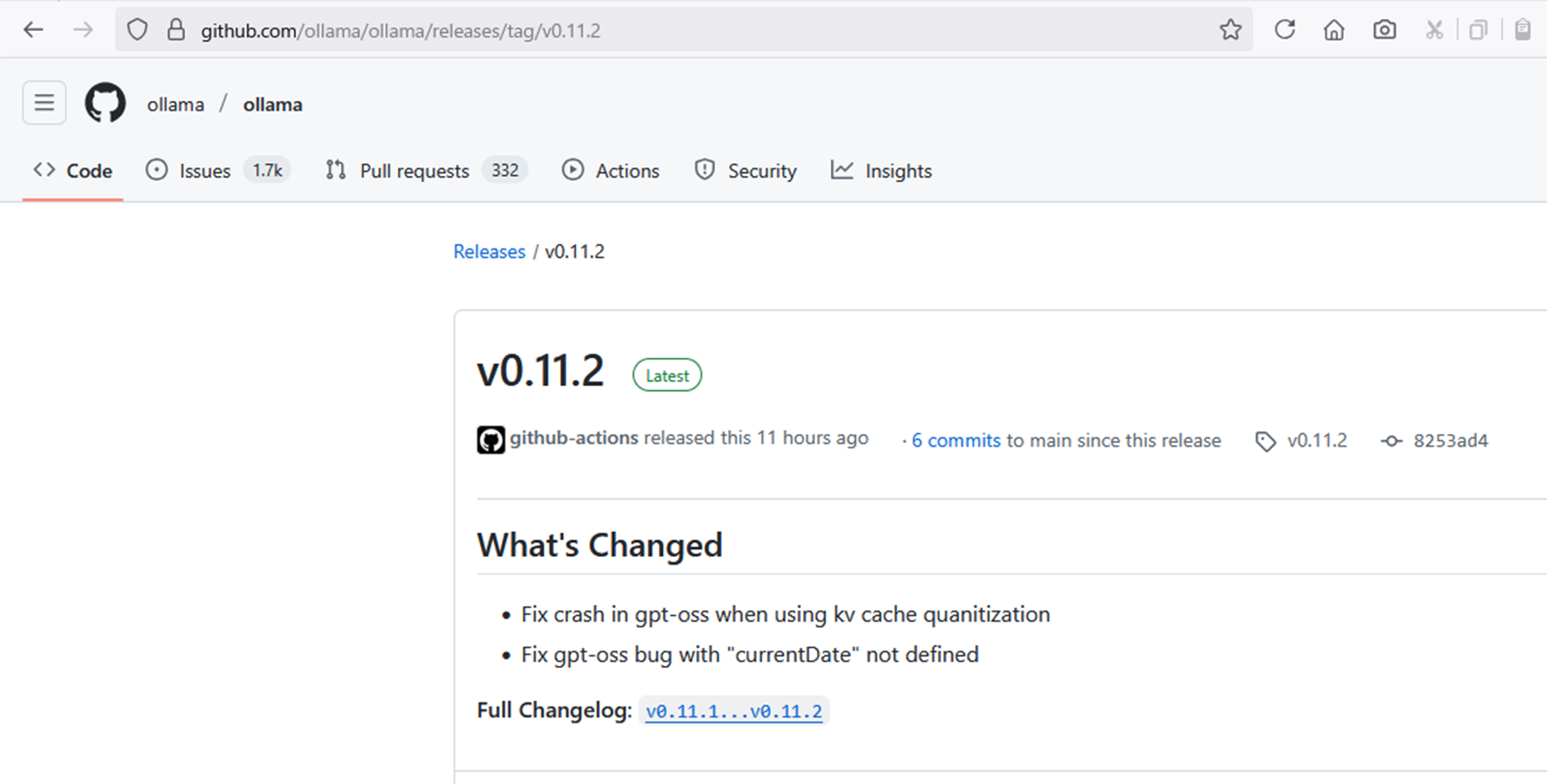Click the copy toolbar icon
1547x784 pixels.
(x=1478, y=29)
